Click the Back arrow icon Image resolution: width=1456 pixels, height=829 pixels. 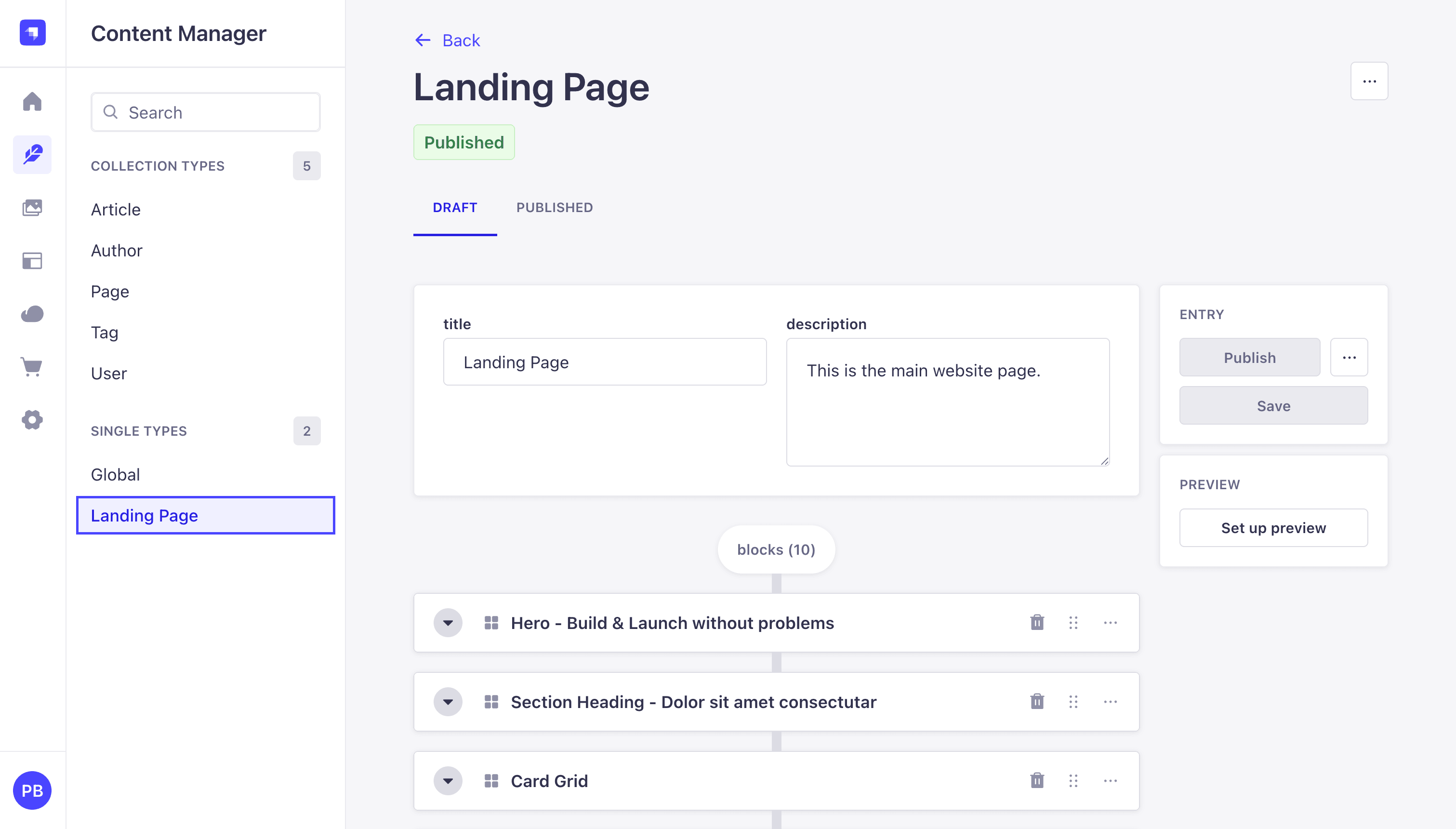click(423, 40)
